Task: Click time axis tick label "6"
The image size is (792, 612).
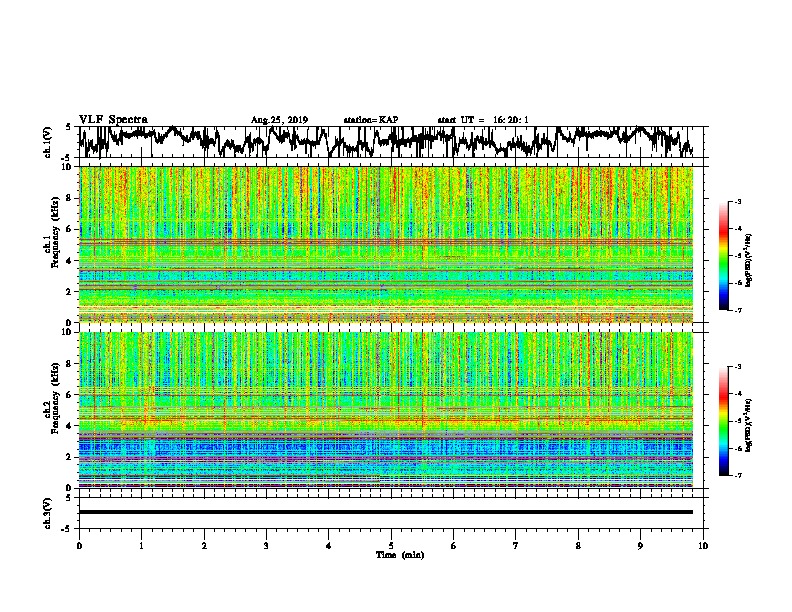Action: pos(454,546)
